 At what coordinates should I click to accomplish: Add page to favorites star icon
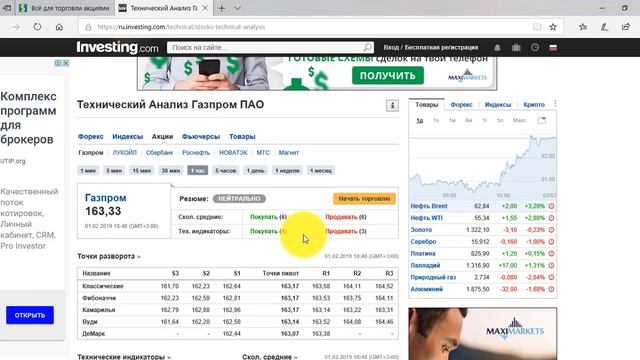tap(553, 27)
